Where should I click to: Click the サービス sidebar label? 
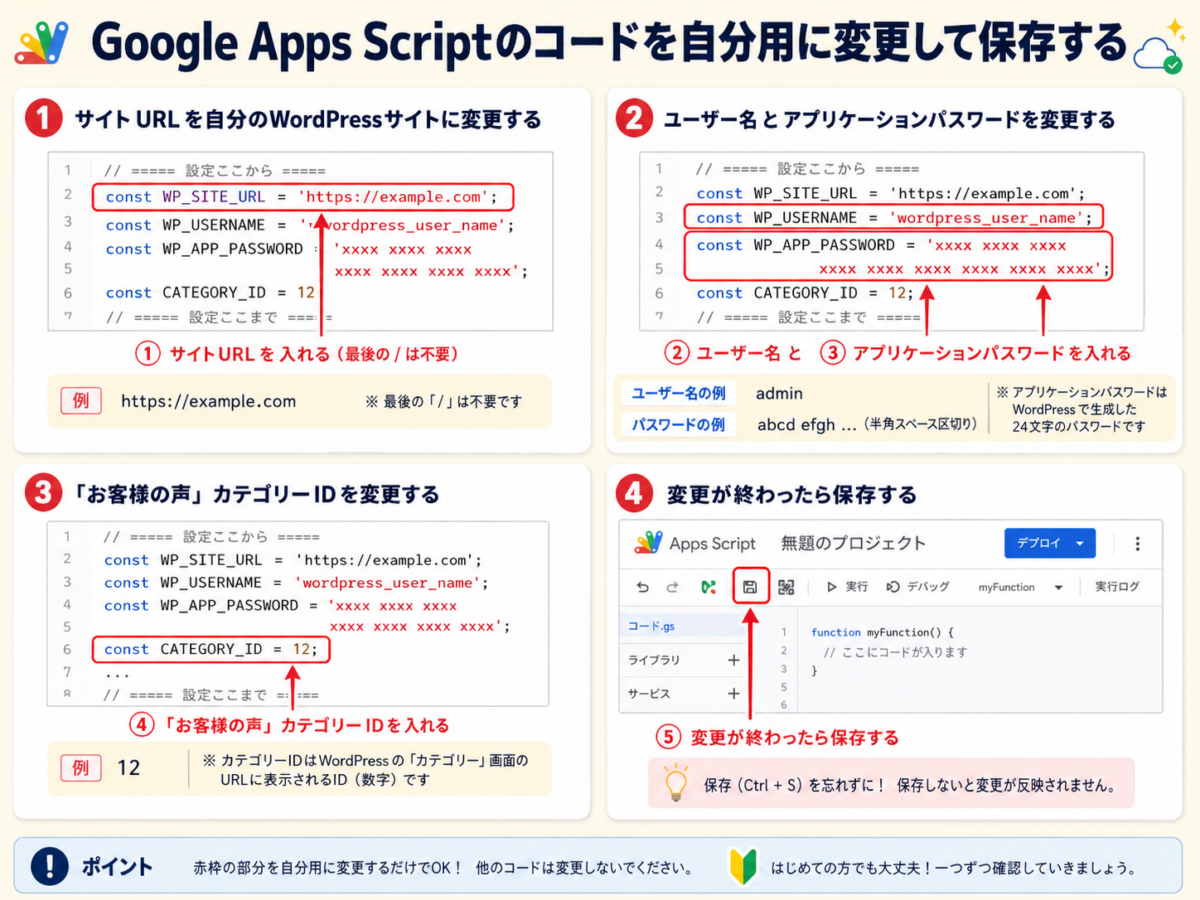(x=649, y=693)
